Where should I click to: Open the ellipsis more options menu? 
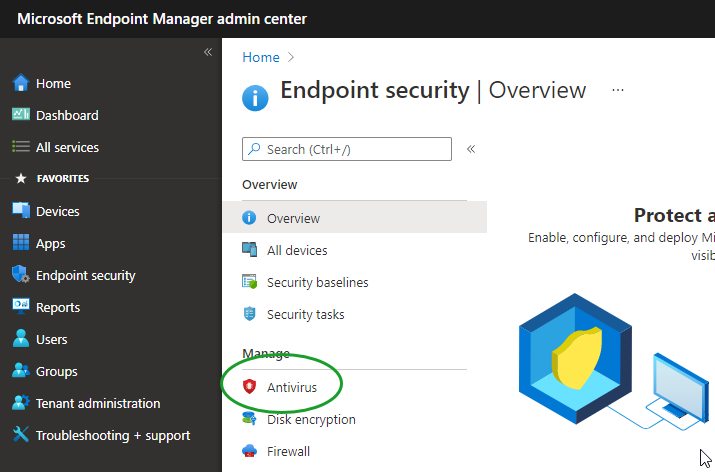point(618,90)
